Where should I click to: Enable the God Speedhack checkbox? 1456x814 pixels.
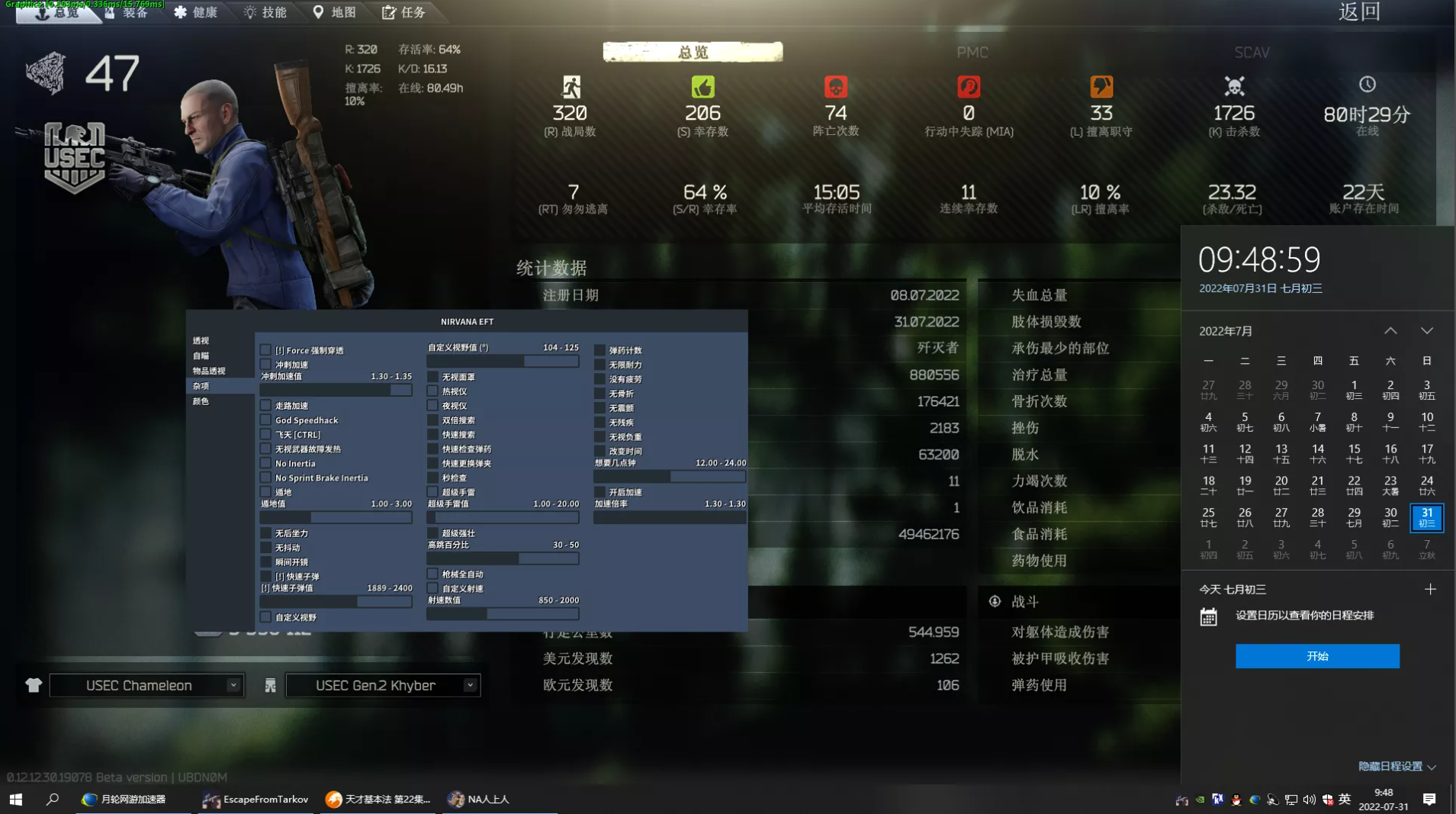(x=266, y=420)
